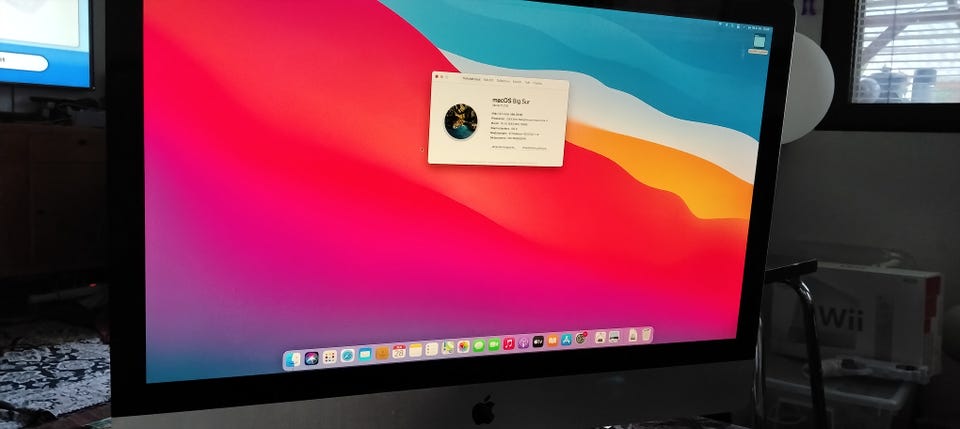
Task: Open the App Store in the Dock
Action: tap(566, 340)
